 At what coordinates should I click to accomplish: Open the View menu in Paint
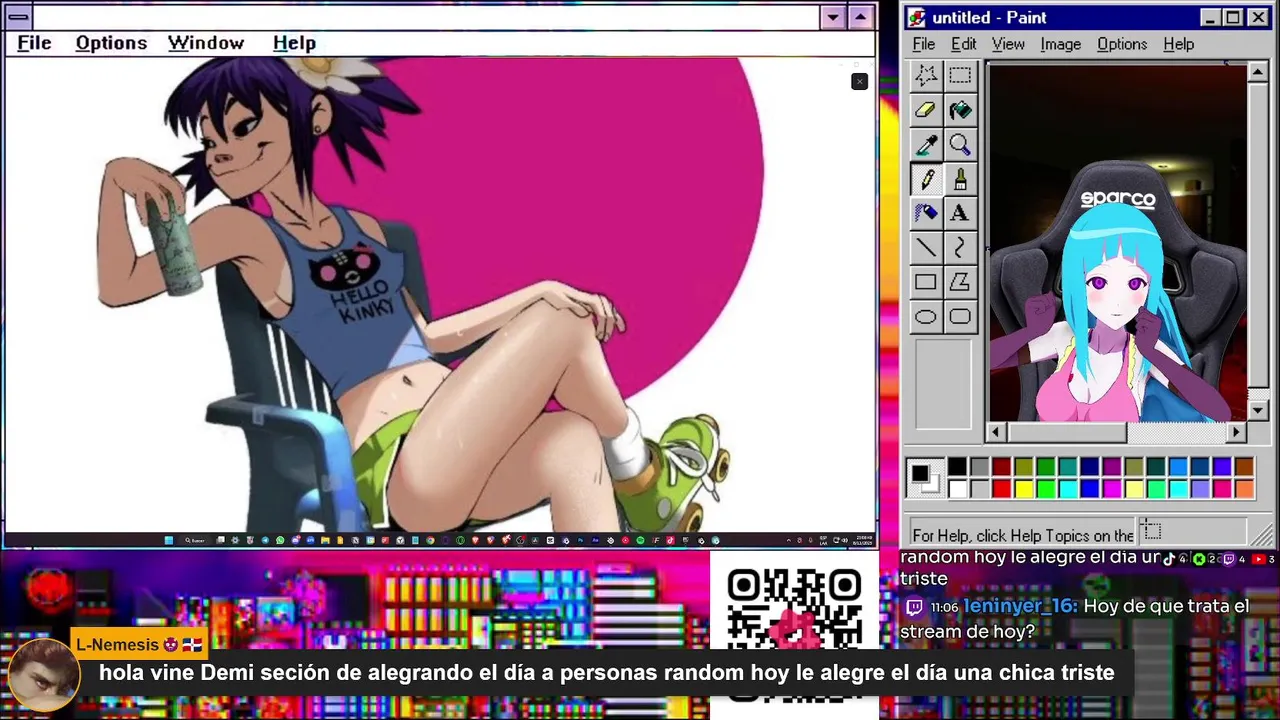pos(1008,44)
